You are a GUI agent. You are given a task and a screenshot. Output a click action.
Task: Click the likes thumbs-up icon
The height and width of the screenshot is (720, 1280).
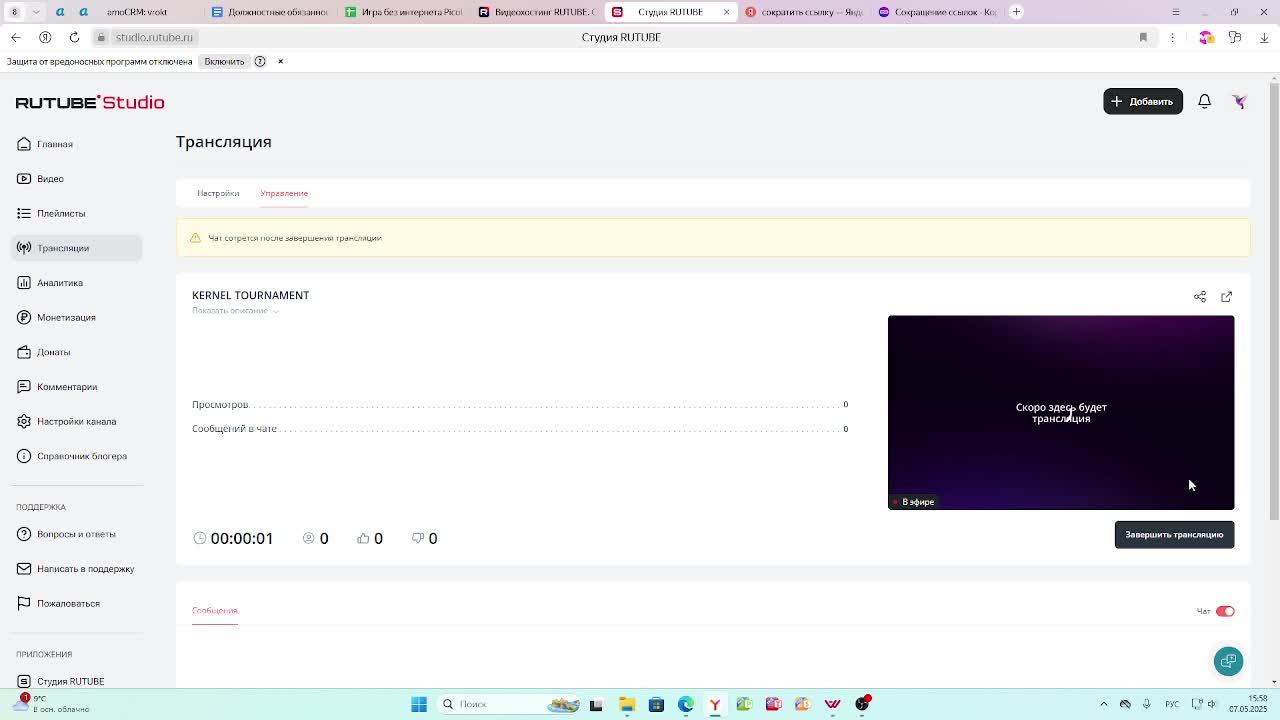(x=363, y=538)
